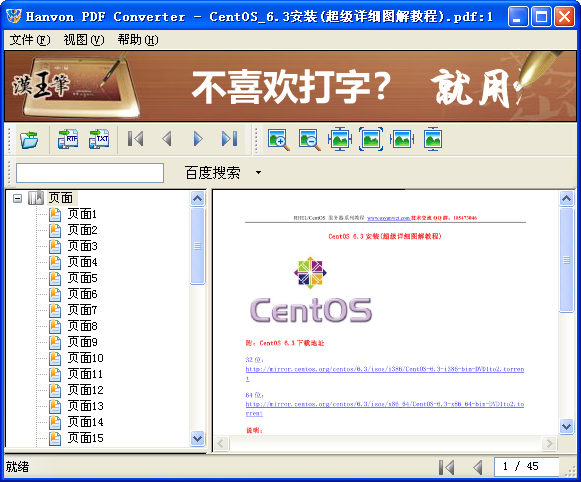581x482 pixels.
Task: Select 页面2 in the tree
Action: [x=82, y=230]
